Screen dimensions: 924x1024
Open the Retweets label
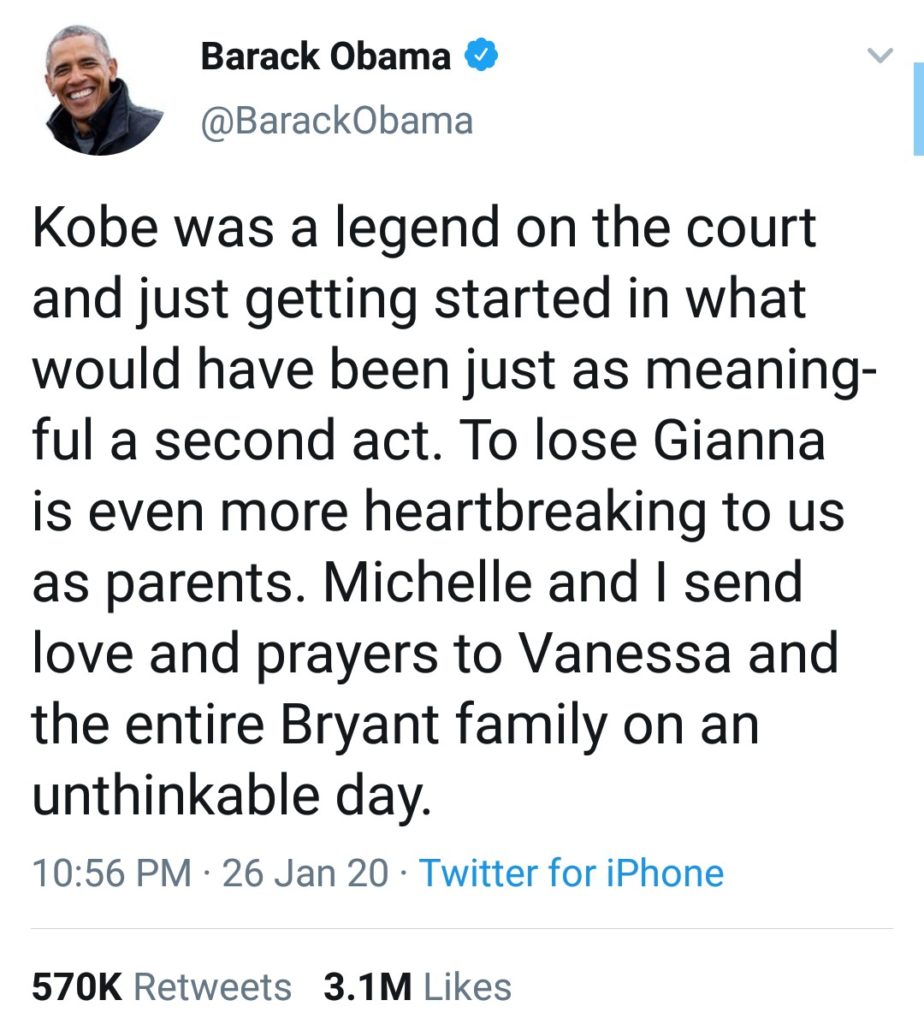point(212,987)
